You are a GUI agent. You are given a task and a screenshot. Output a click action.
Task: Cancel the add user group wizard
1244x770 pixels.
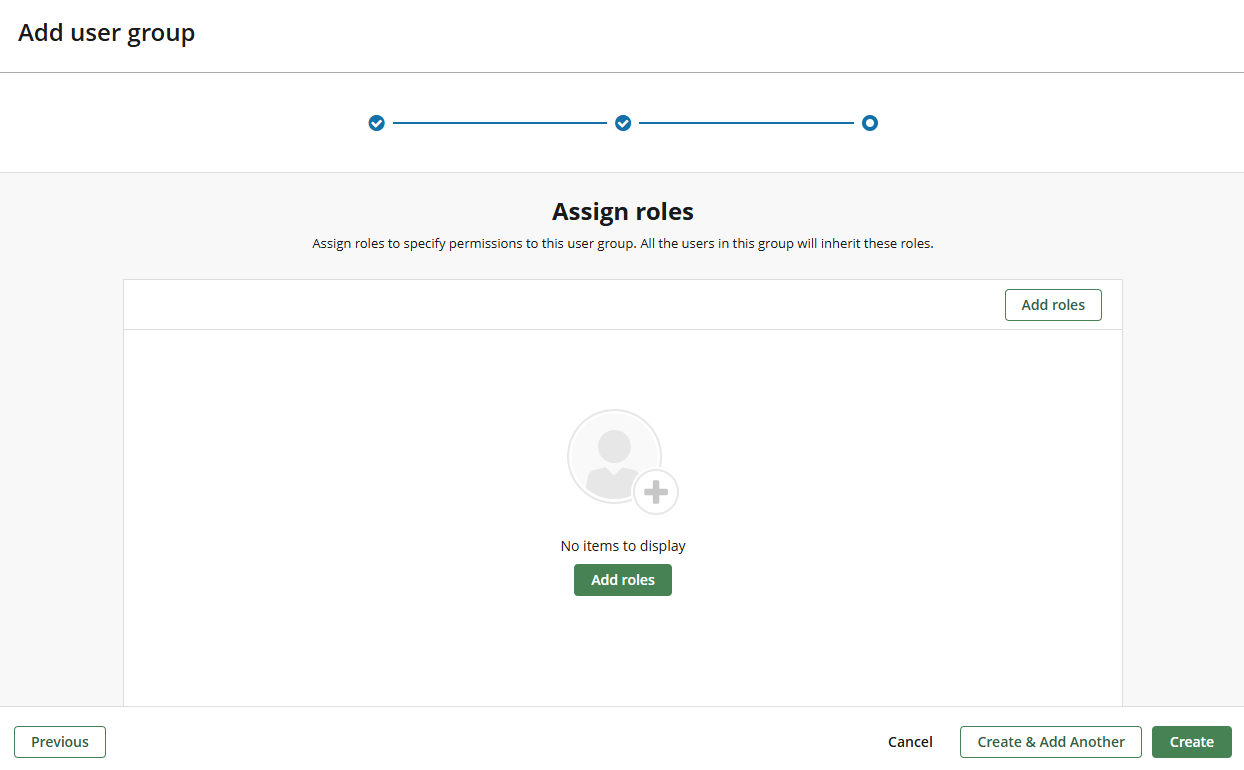[x=910, y=742]
